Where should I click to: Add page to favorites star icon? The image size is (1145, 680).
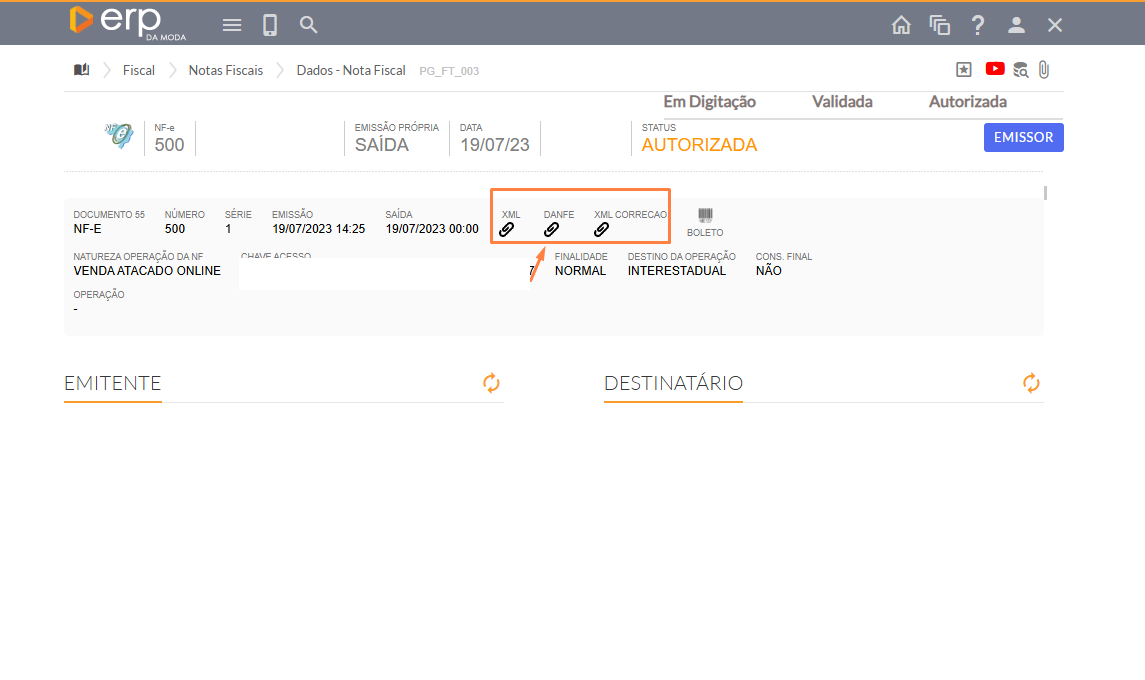pyautogui.click(x=963, y=69)
